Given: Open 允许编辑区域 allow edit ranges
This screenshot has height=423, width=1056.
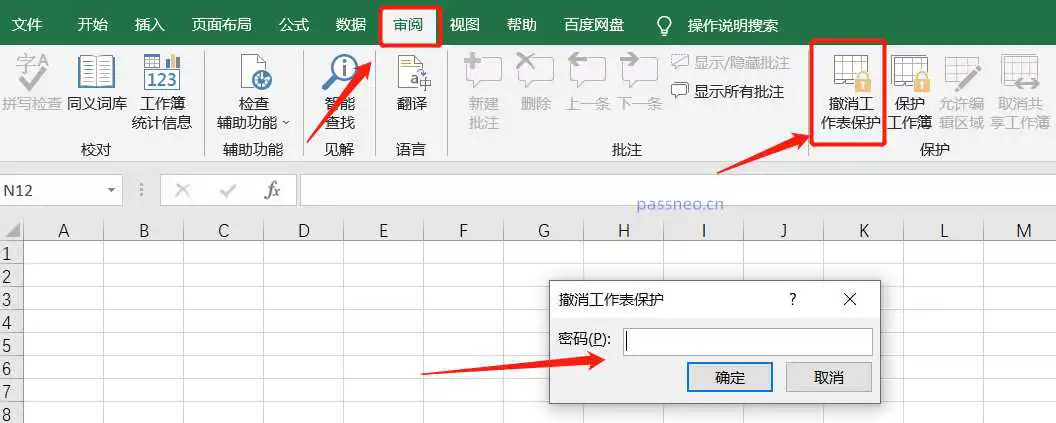Looking at the screenshot, I should pyautogui.click(x=962, y=92).
